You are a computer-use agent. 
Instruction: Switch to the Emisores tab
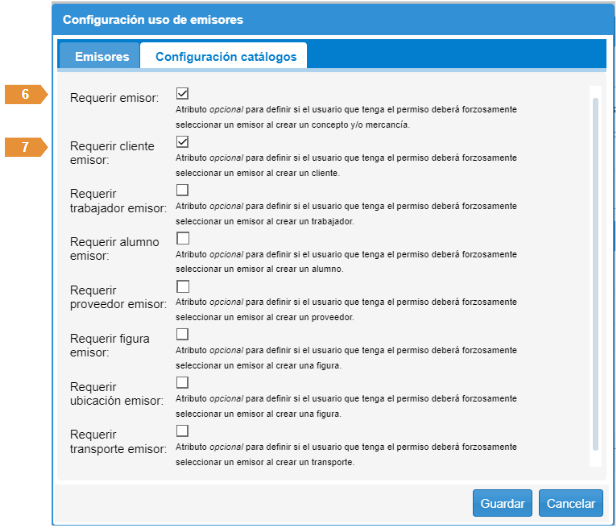pos(102,57)
